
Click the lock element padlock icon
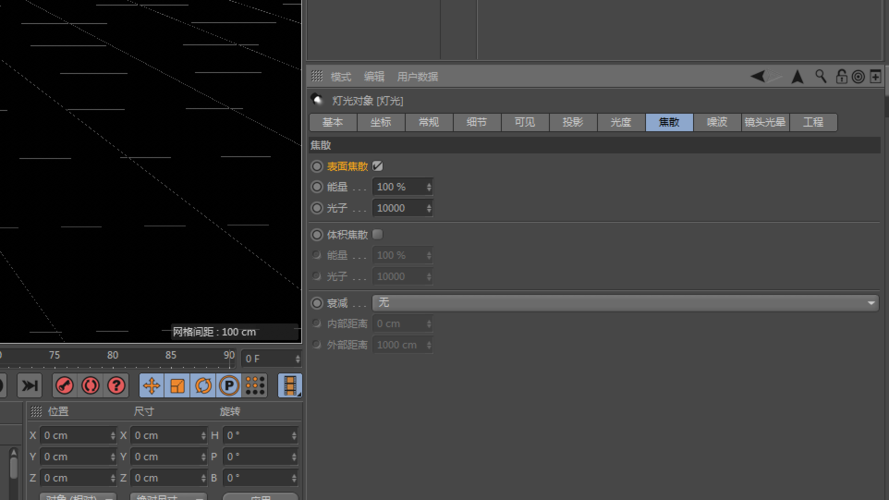click(x=841, y=76)
